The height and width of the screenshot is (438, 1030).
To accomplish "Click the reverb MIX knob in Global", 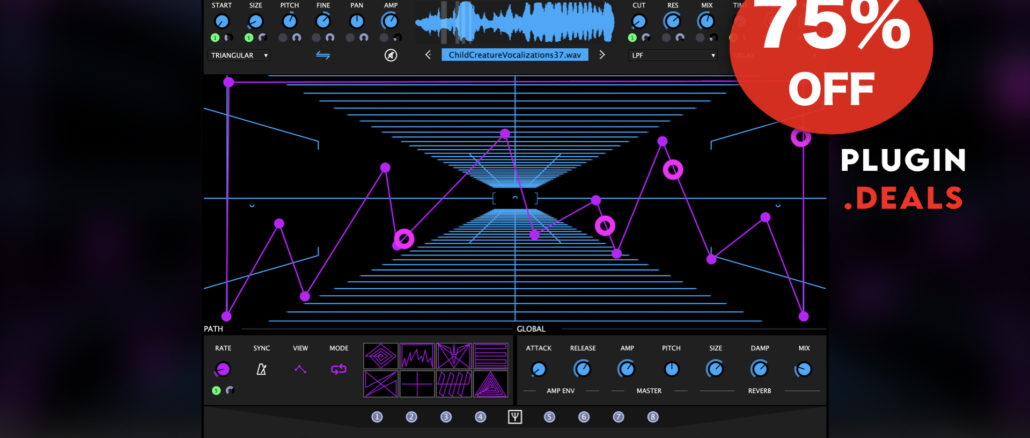I will coord(803,370).
